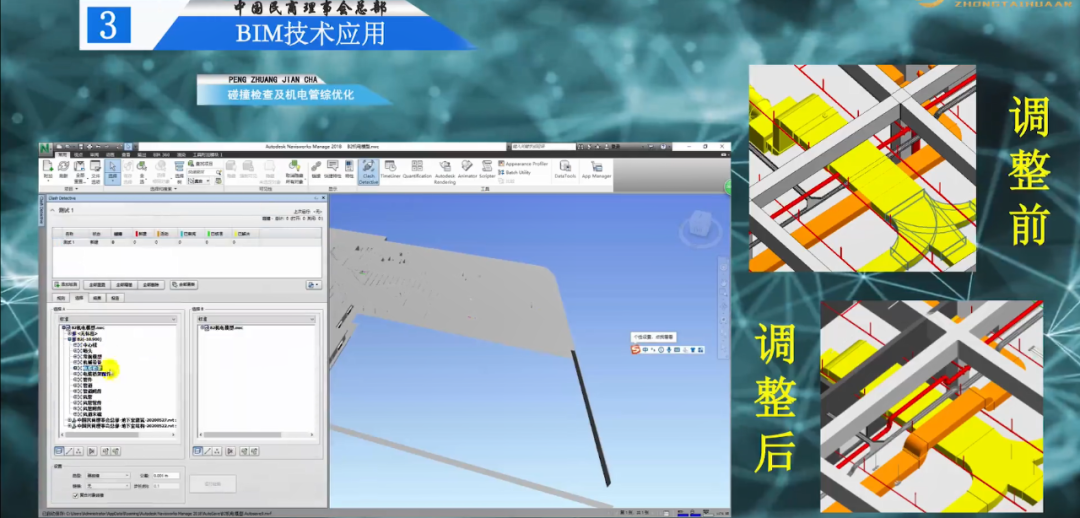Image resolution: width=1080 pixels, height=518 pixels.
Task: Click the Appearance Profiler tool
Action: click(525, 162)
